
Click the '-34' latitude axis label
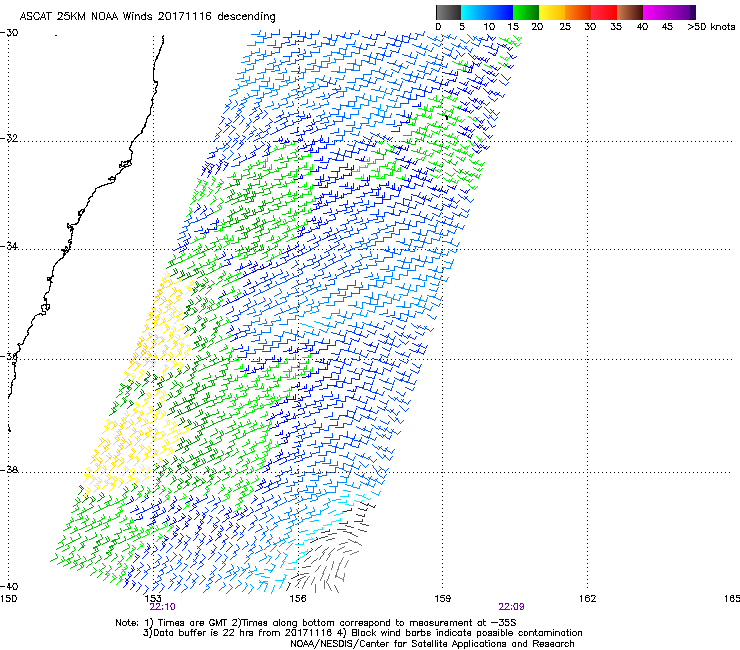pyautogui.click(x=10, y=246)
